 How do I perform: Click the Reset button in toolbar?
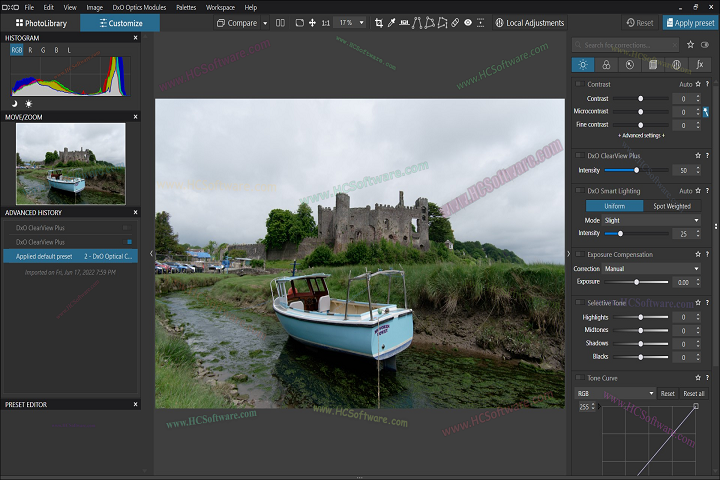point(640,23)
